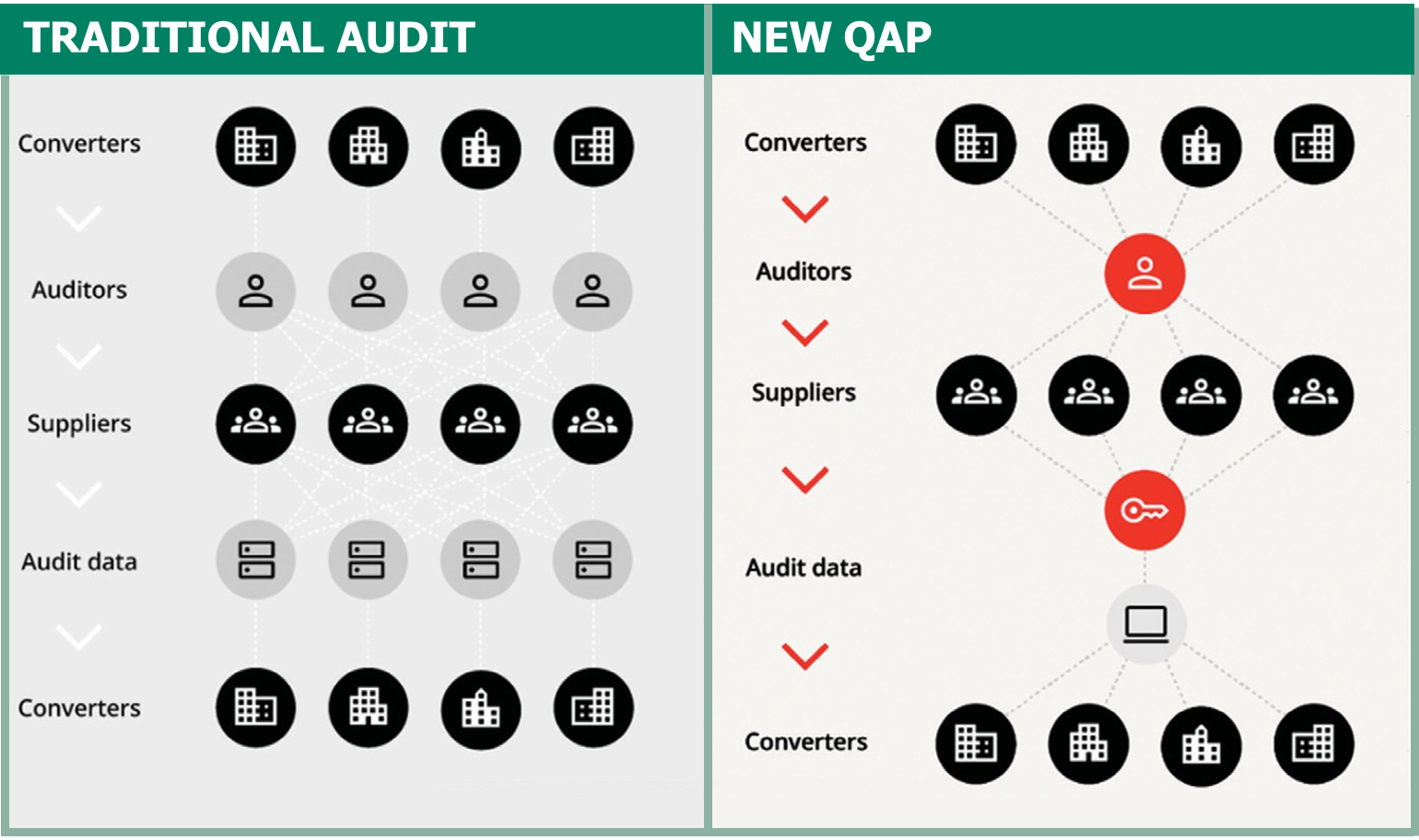
Task: Click the red key icon
Action: point(1144,510)
